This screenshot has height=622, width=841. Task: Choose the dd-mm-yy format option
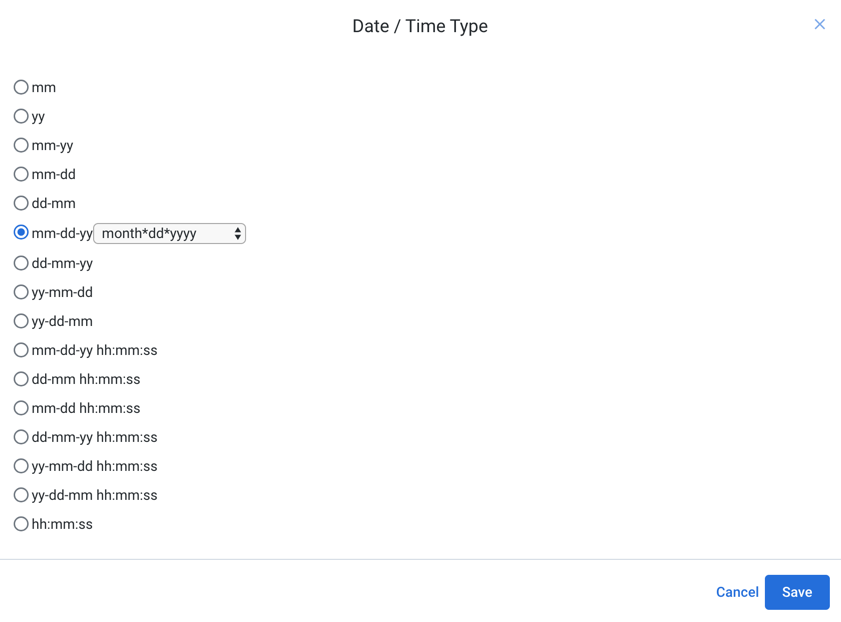tap(21, 263)
